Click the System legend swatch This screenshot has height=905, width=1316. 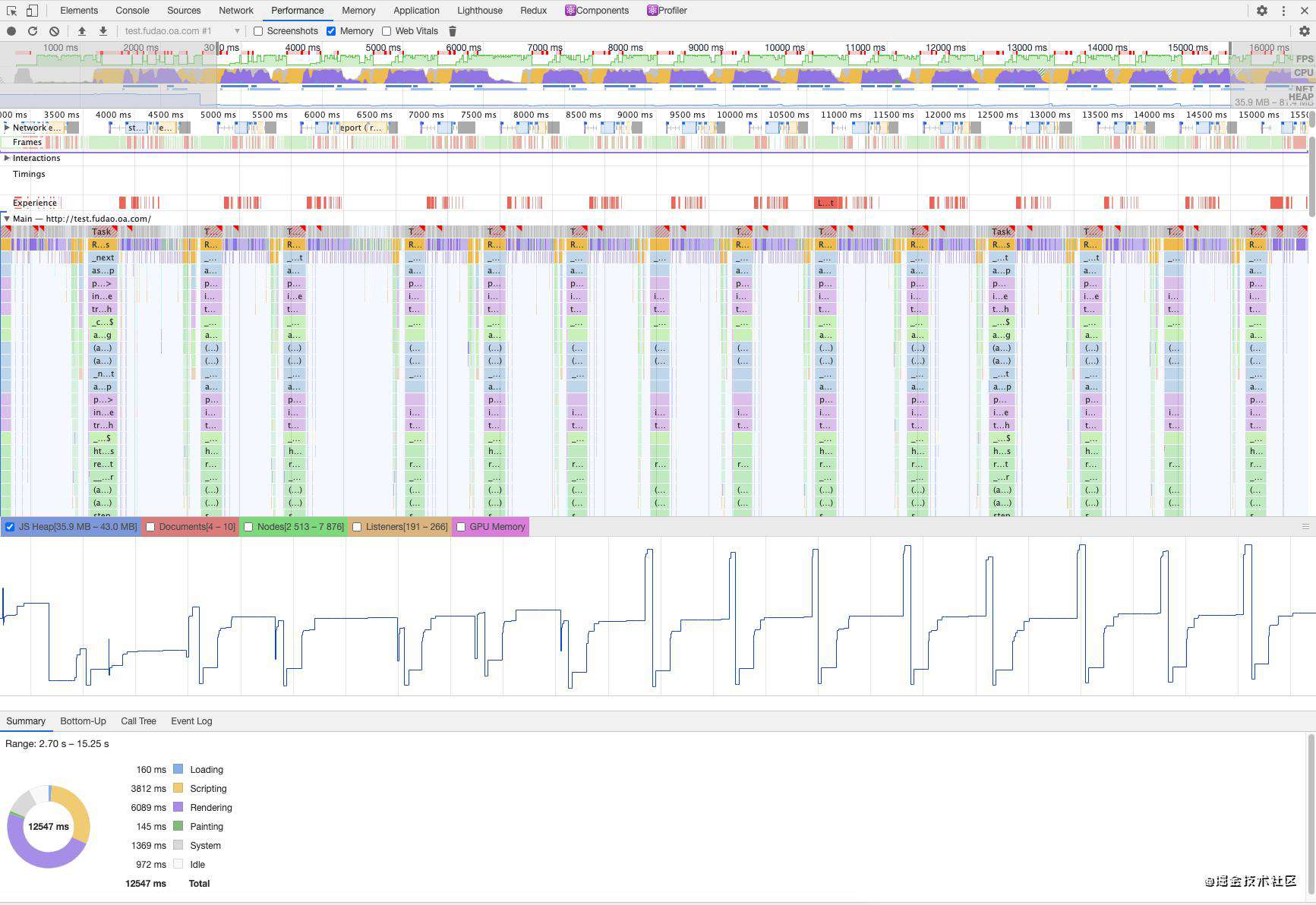(178, 845)
